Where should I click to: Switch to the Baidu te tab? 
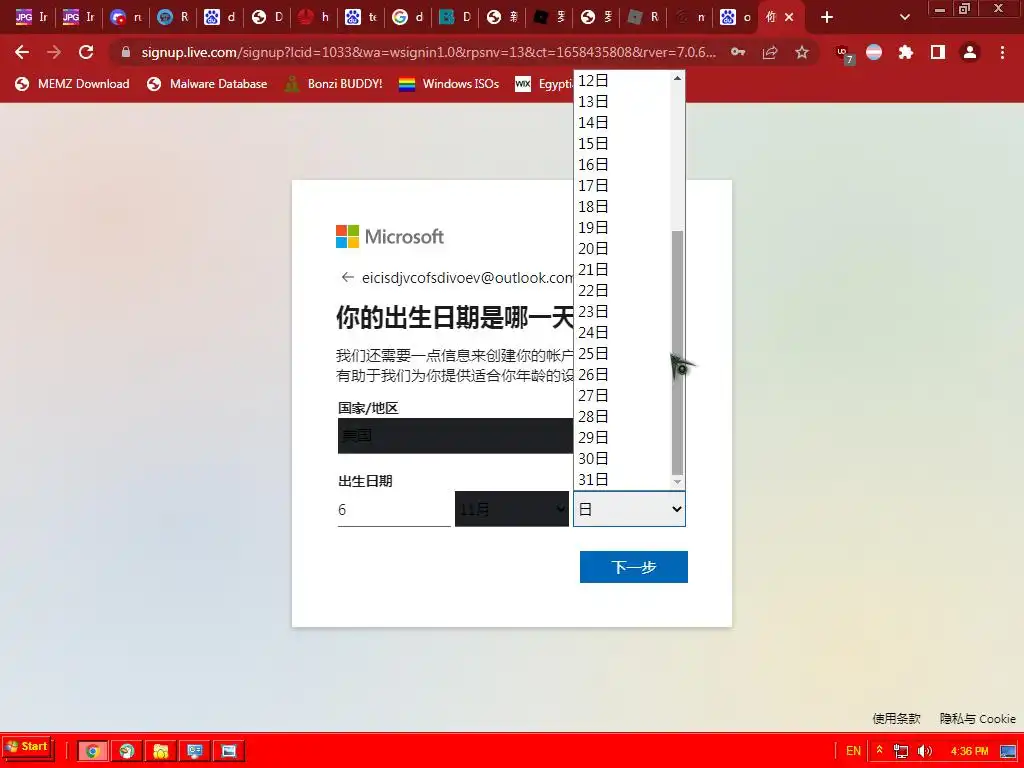click(x=361, y=18)
